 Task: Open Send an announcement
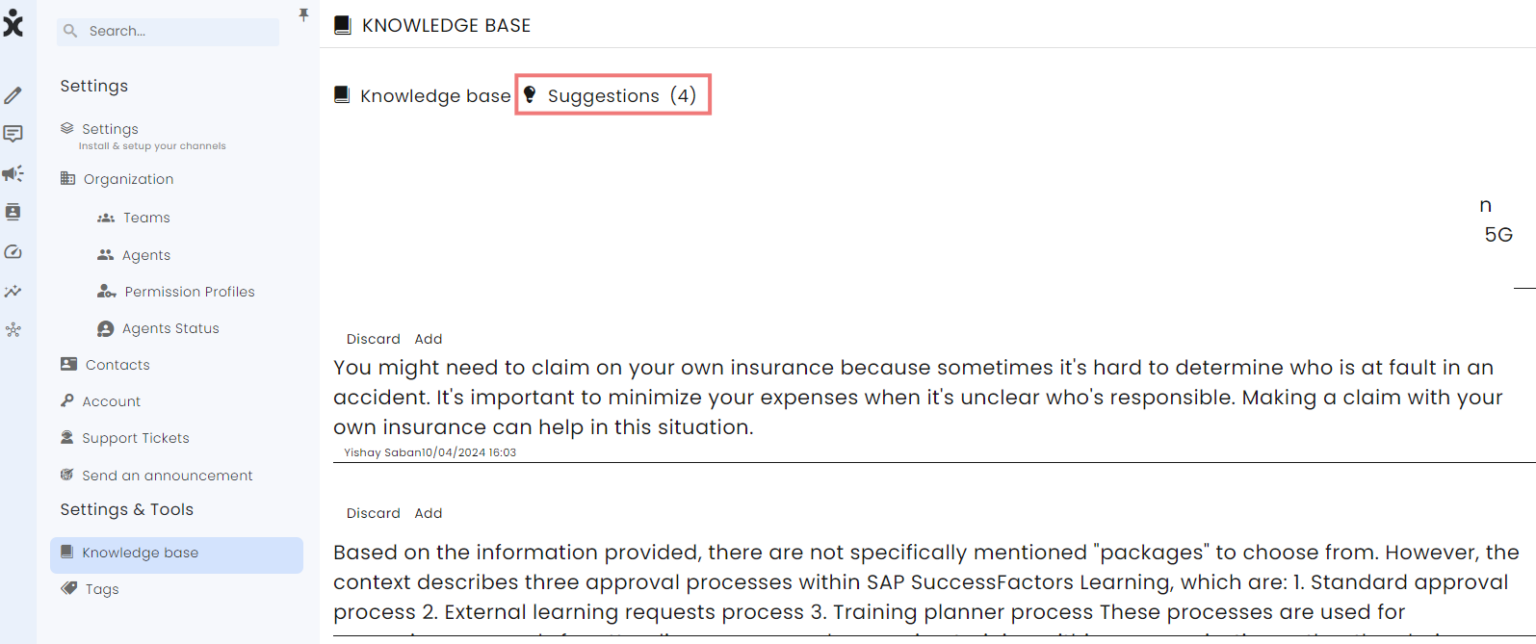pyautogui.click(x=165, y=475)
